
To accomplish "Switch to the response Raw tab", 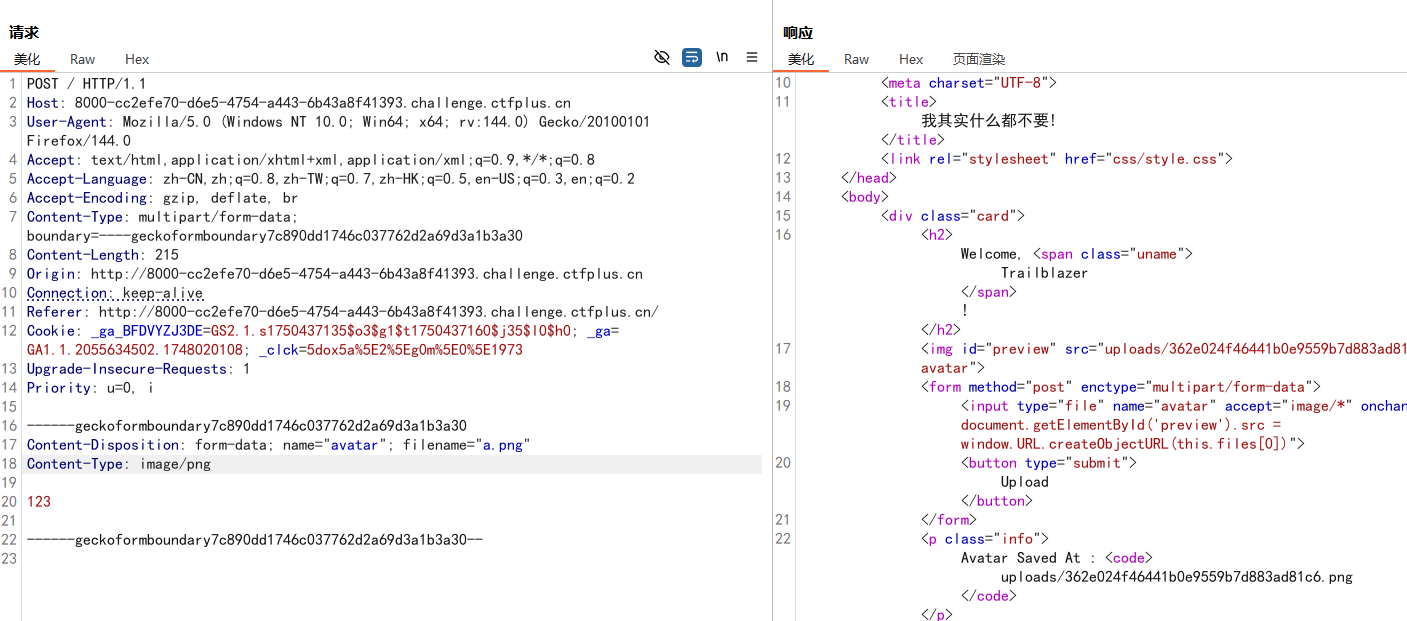I will tap(857, 60).
